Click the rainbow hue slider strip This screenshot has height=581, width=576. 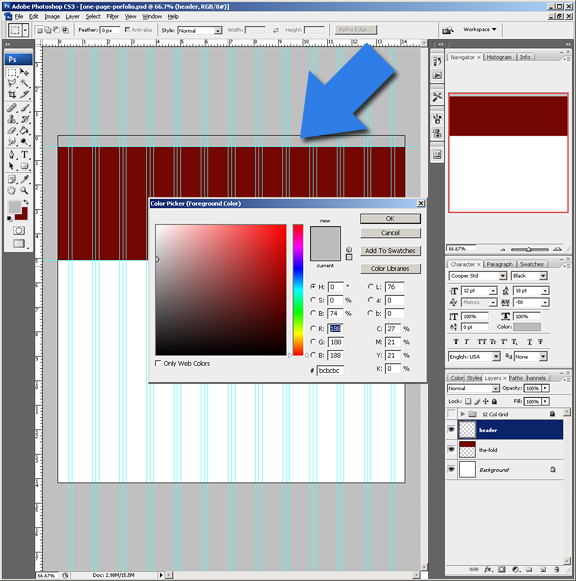(x=298, y=290)
